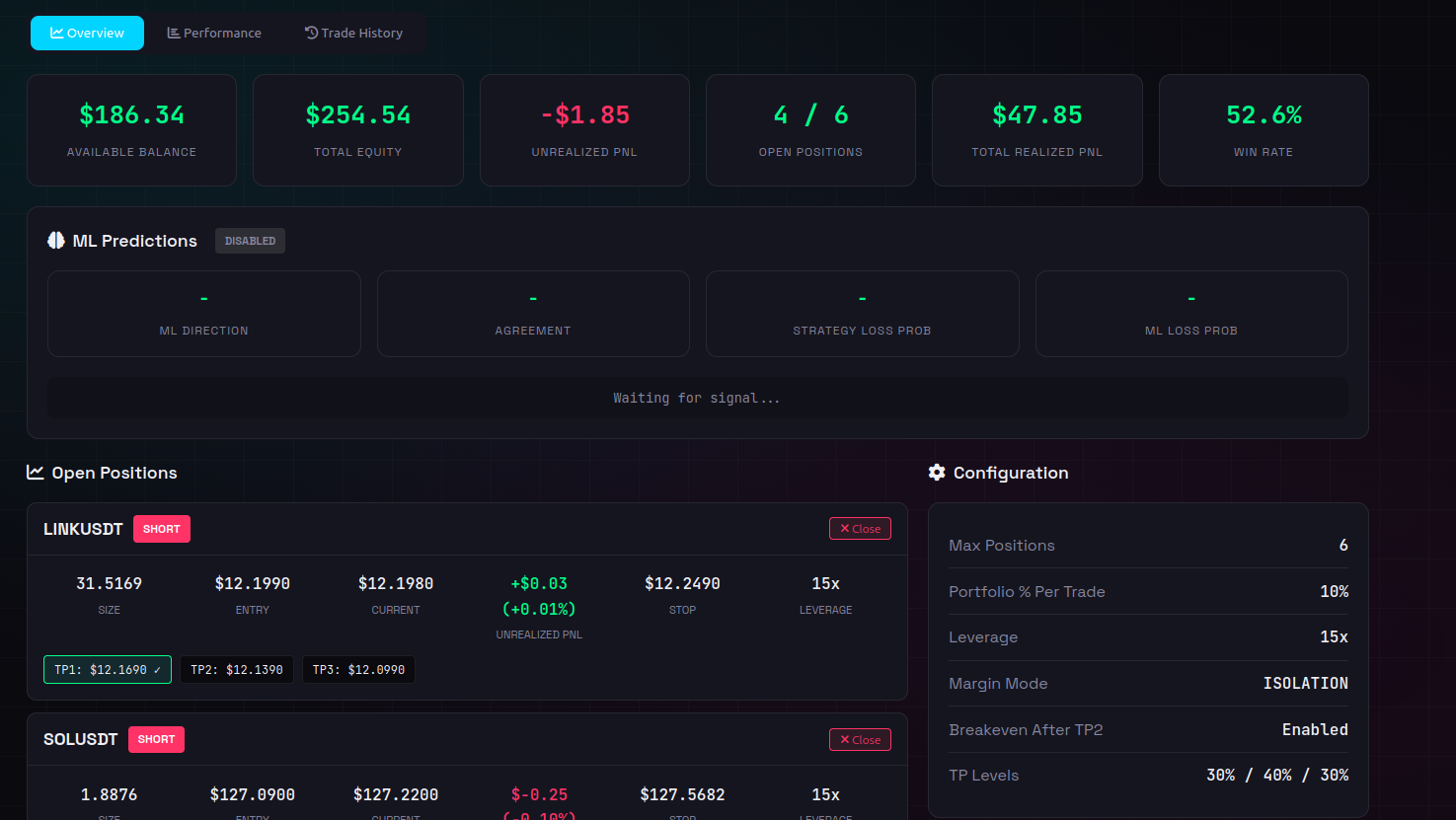Close the SOLUSDT position

[860, 739]
